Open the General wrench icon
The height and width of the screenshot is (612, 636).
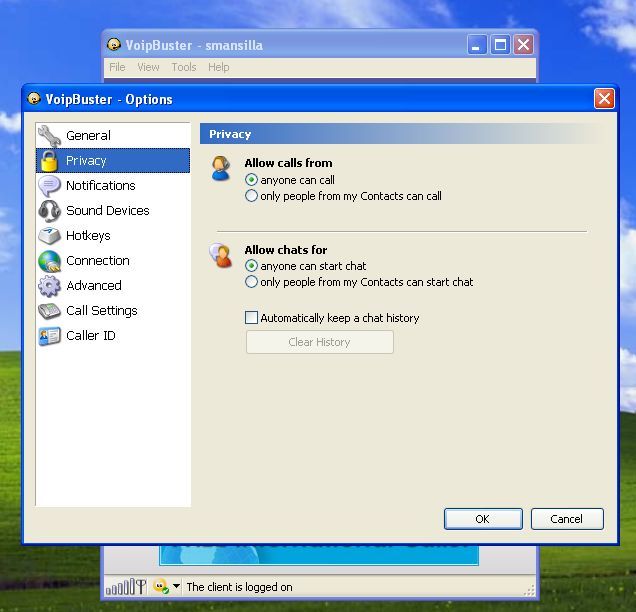click(49, 135)
